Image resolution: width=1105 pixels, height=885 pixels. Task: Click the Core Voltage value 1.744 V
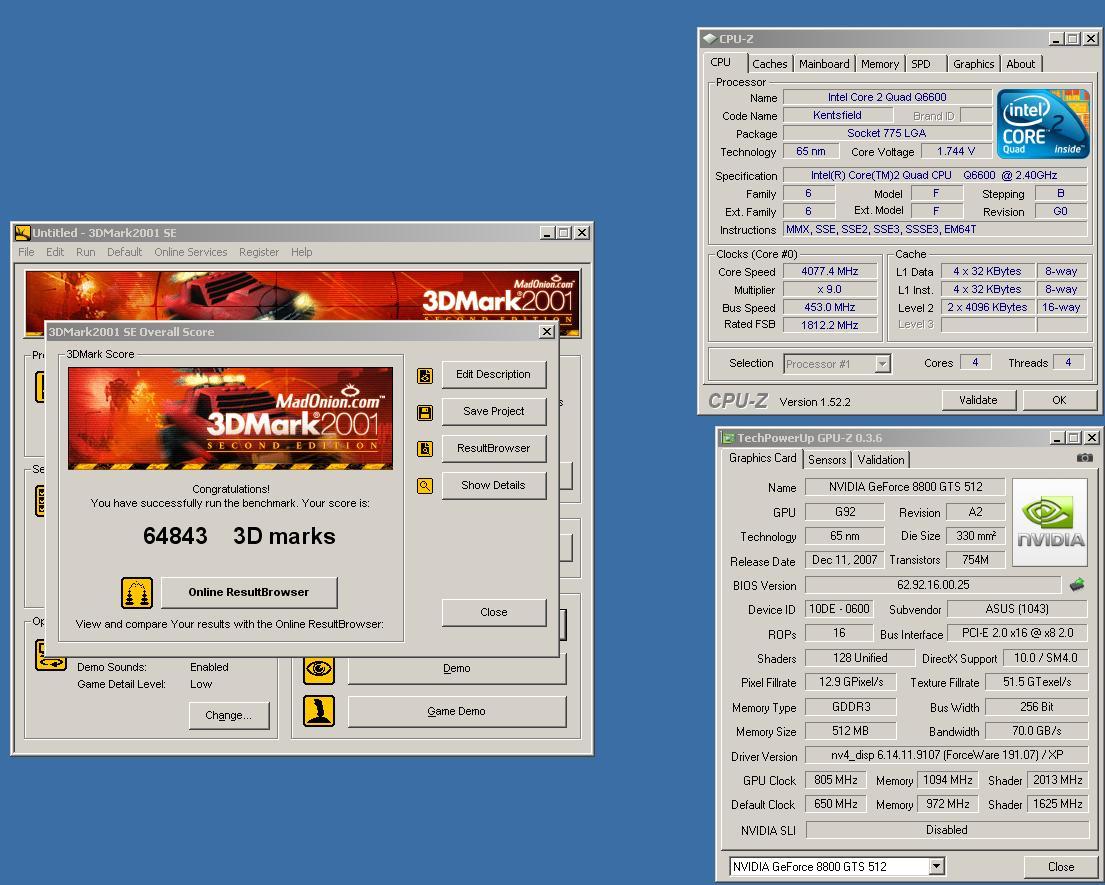(x=956, y=151)
